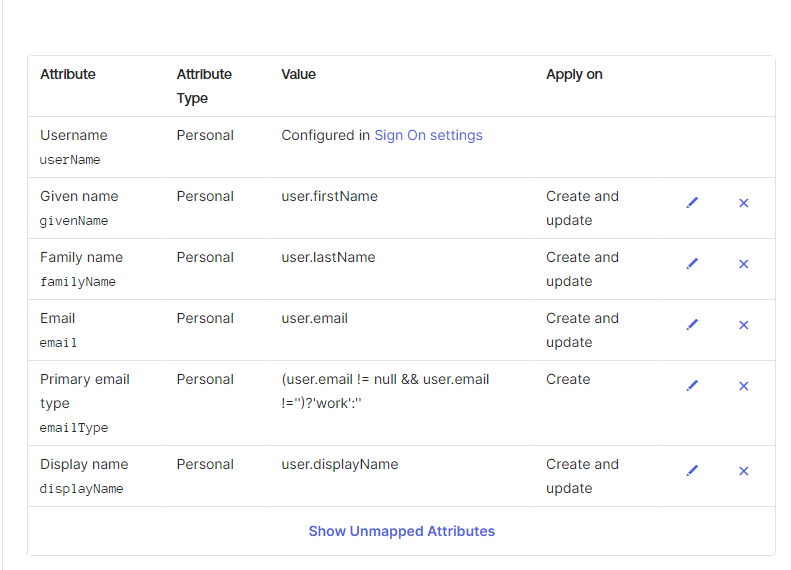Screen dimensions: 791x570
Task: Click the primary email type expression value
Action: coord(385,391)
